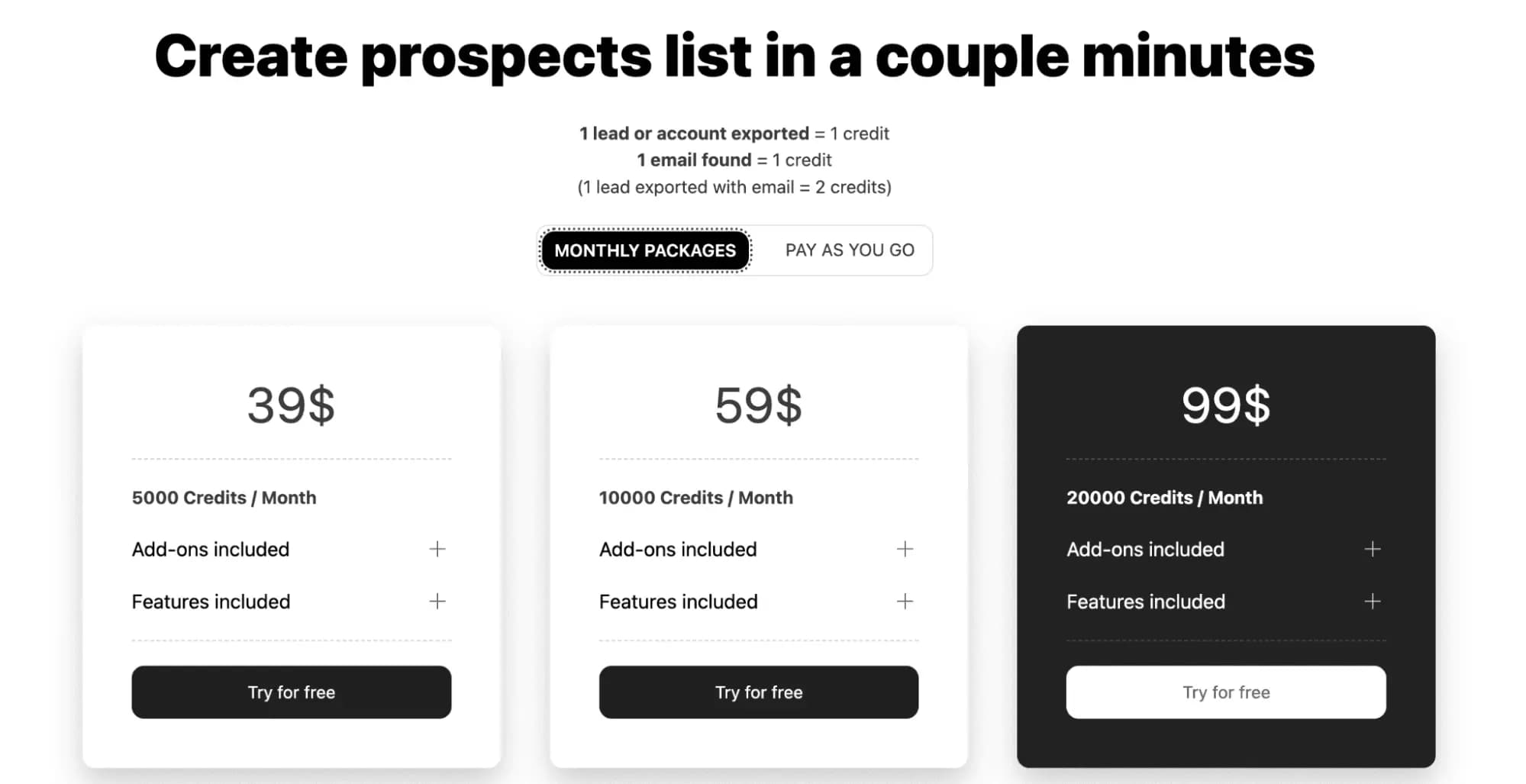Toggle billing to Monthly Packages

point(645,250)
